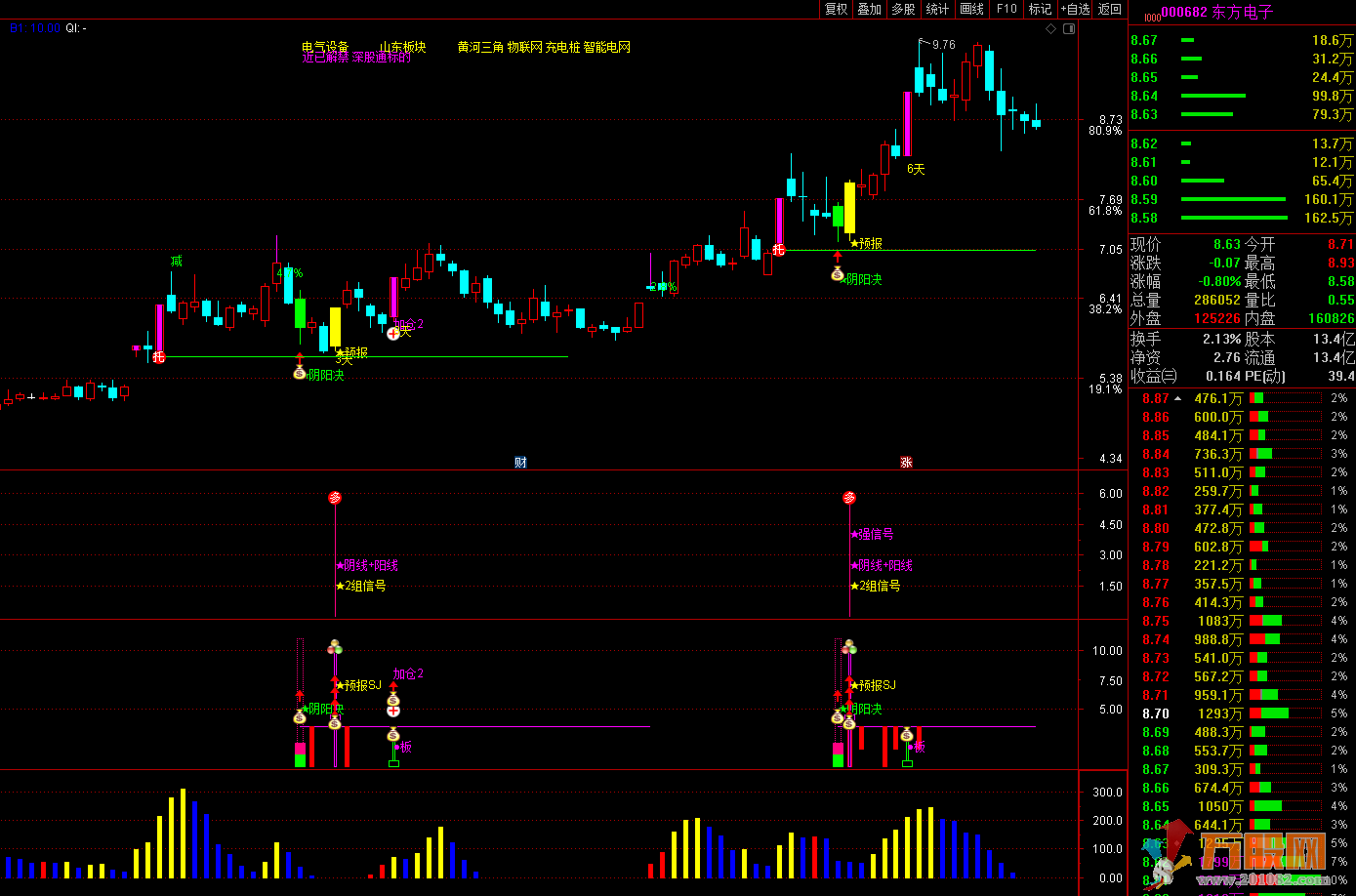
Task: Click the red 托 marker on the white line
Action: (159, 357)
